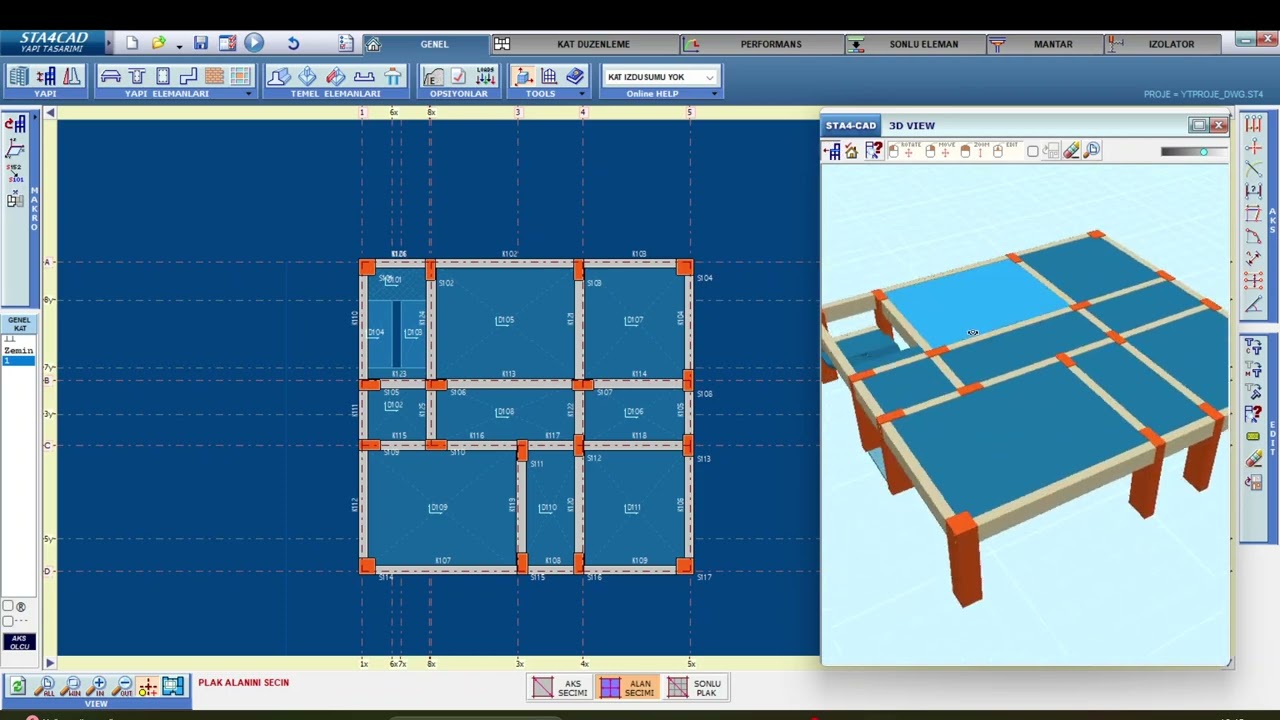Adjust the 3D View brightness slider
1280x720 pixels.
pos(1194,152)
